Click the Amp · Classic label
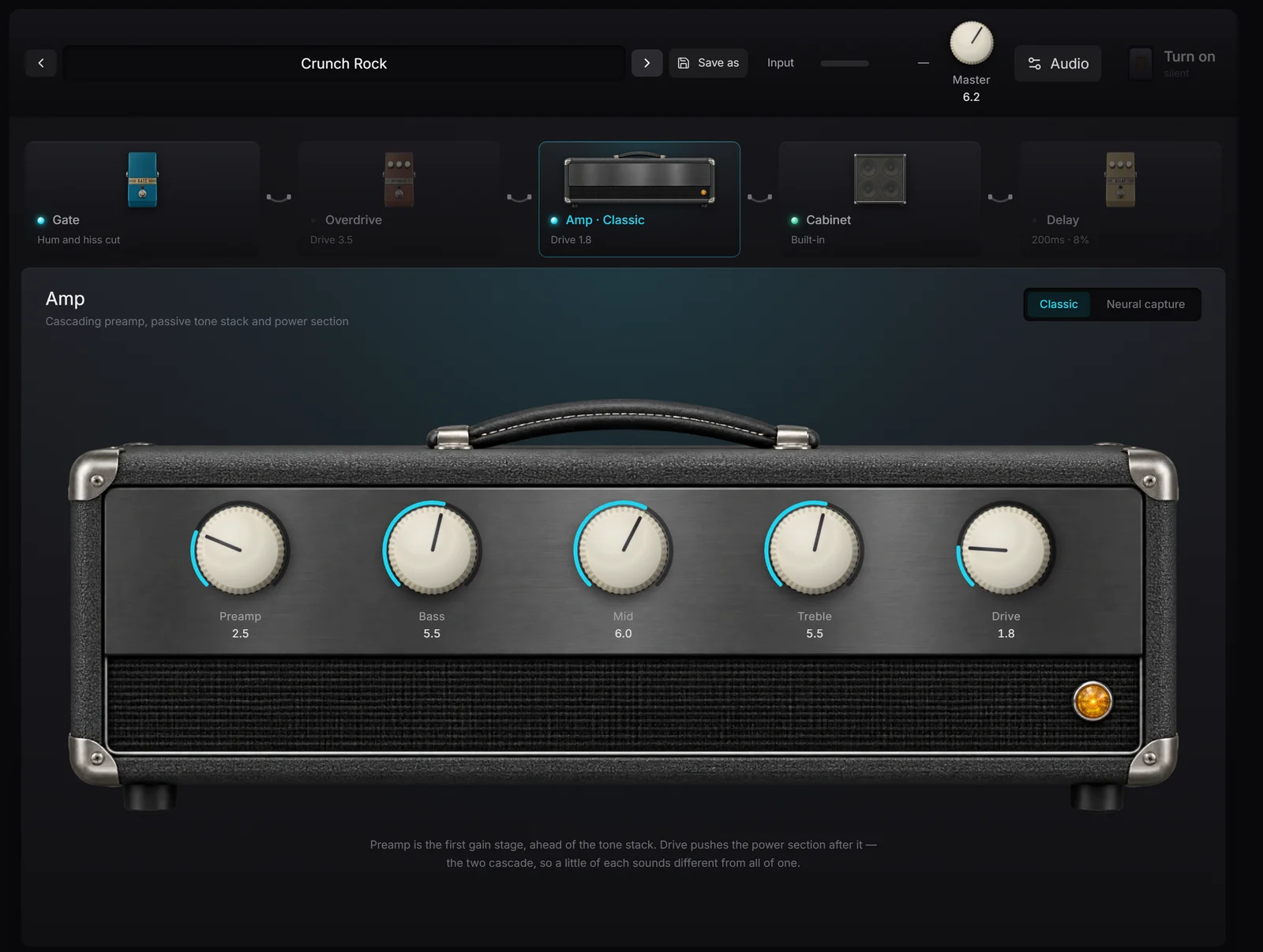This screenshot has width=1263, height=952. click(605, 220)
